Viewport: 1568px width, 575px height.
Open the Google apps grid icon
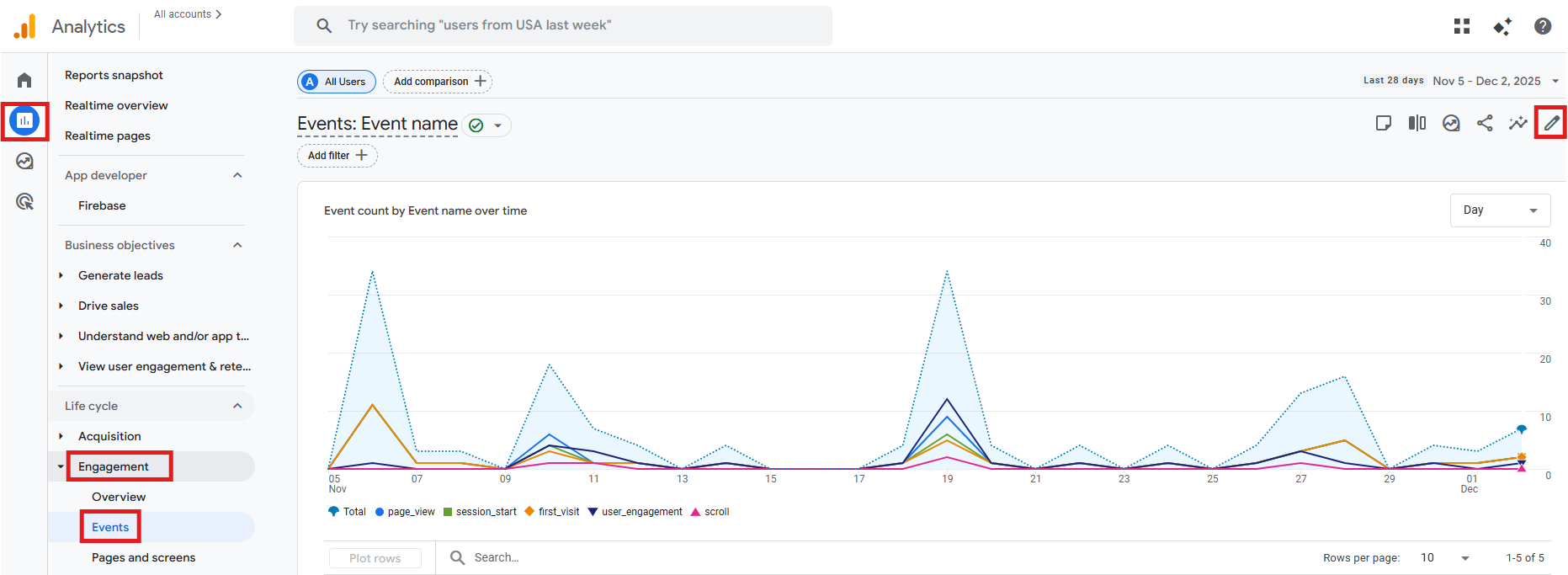coord(1462,26)
